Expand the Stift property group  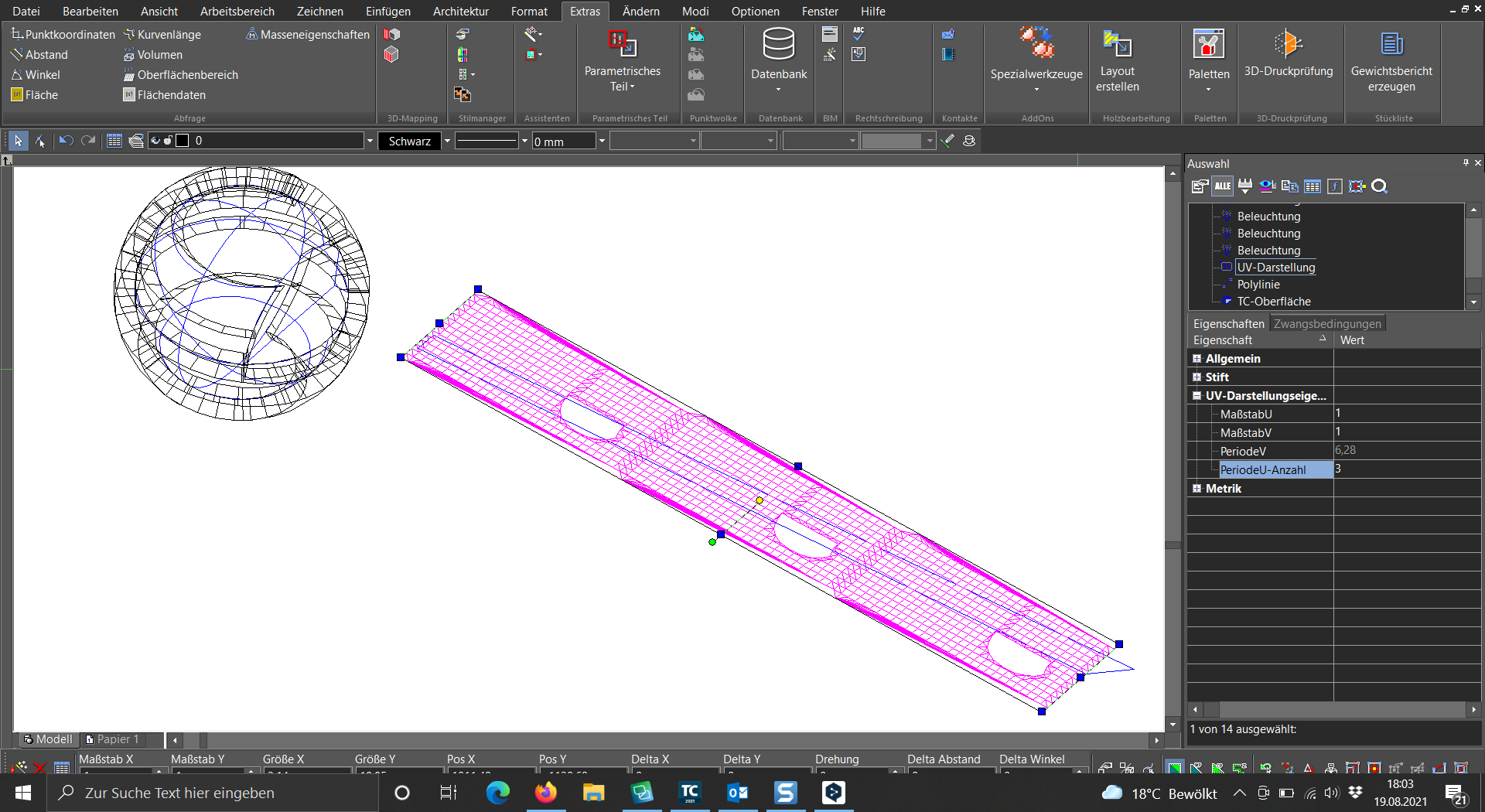(1197, 377)
